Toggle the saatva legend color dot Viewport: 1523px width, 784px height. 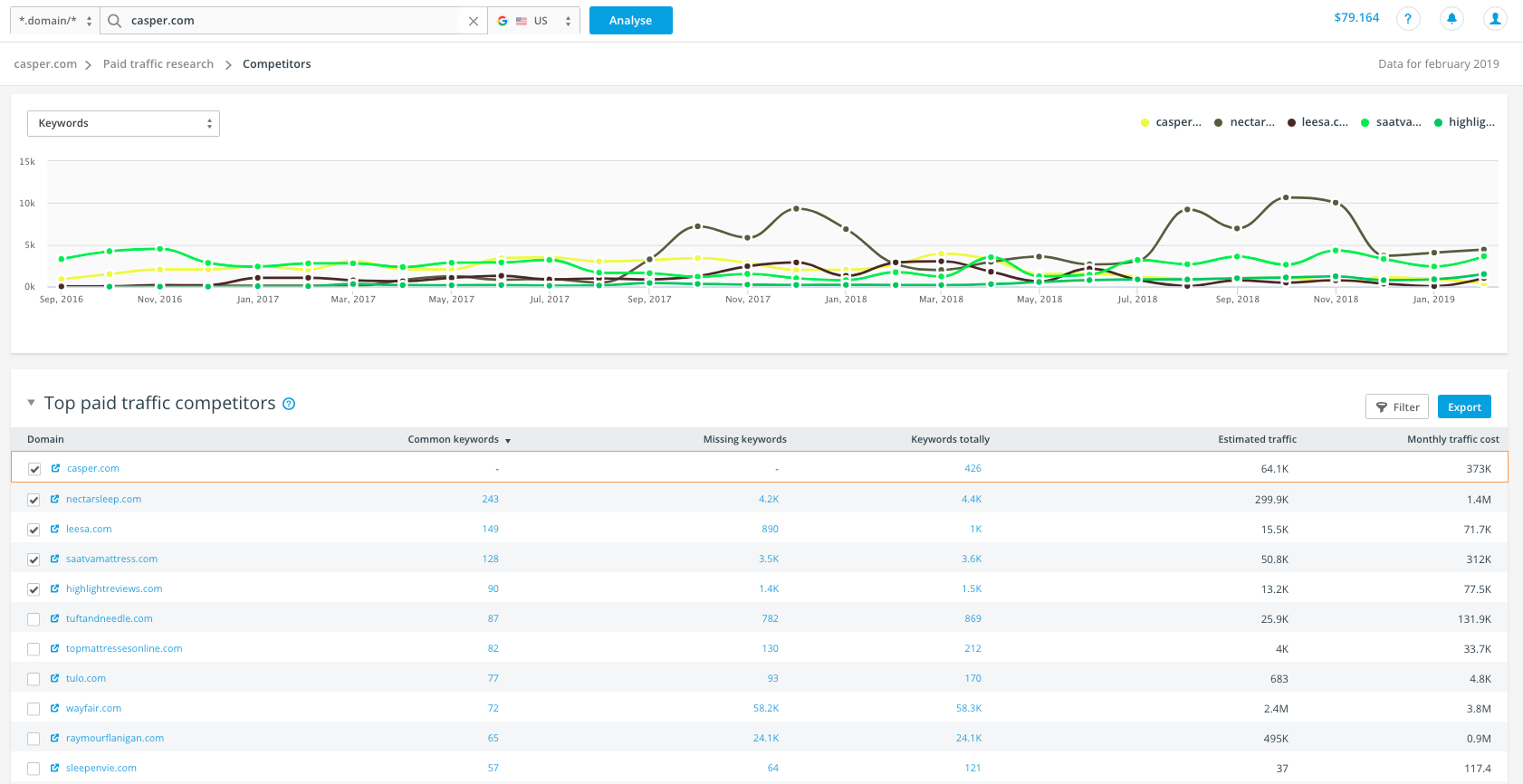[x=1365, y=122]
